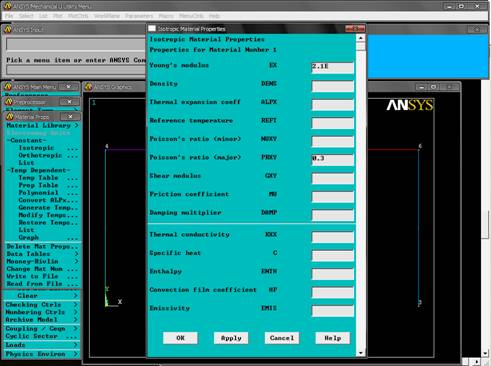Expand the Loads submenu
The image size is (491, 366).
(42, 345)
